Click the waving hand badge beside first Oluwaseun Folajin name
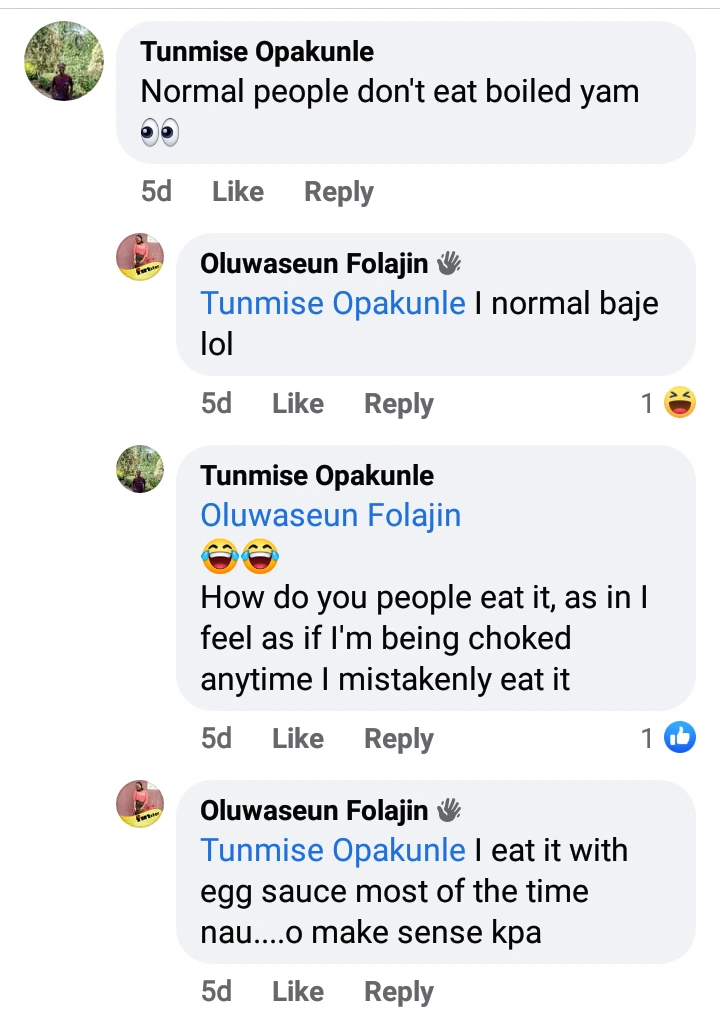 coord(449,263)
